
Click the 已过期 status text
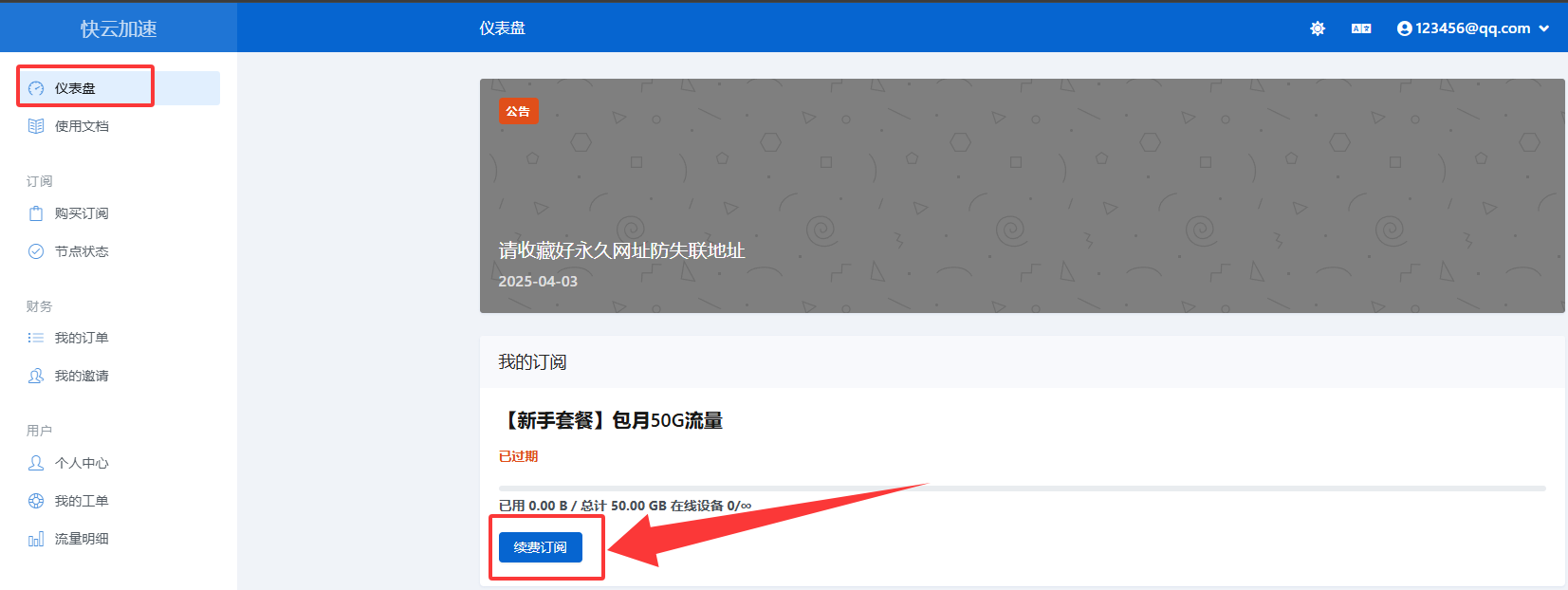point(518,456)
